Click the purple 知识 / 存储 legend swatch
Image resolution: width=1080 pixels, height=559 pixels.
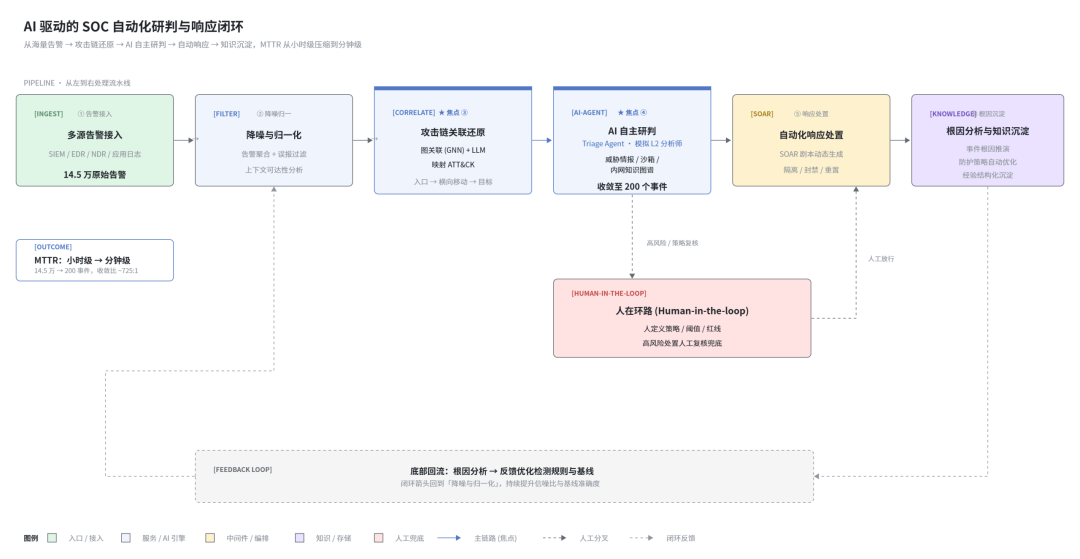pyautogui.click(x=300, y=538)
